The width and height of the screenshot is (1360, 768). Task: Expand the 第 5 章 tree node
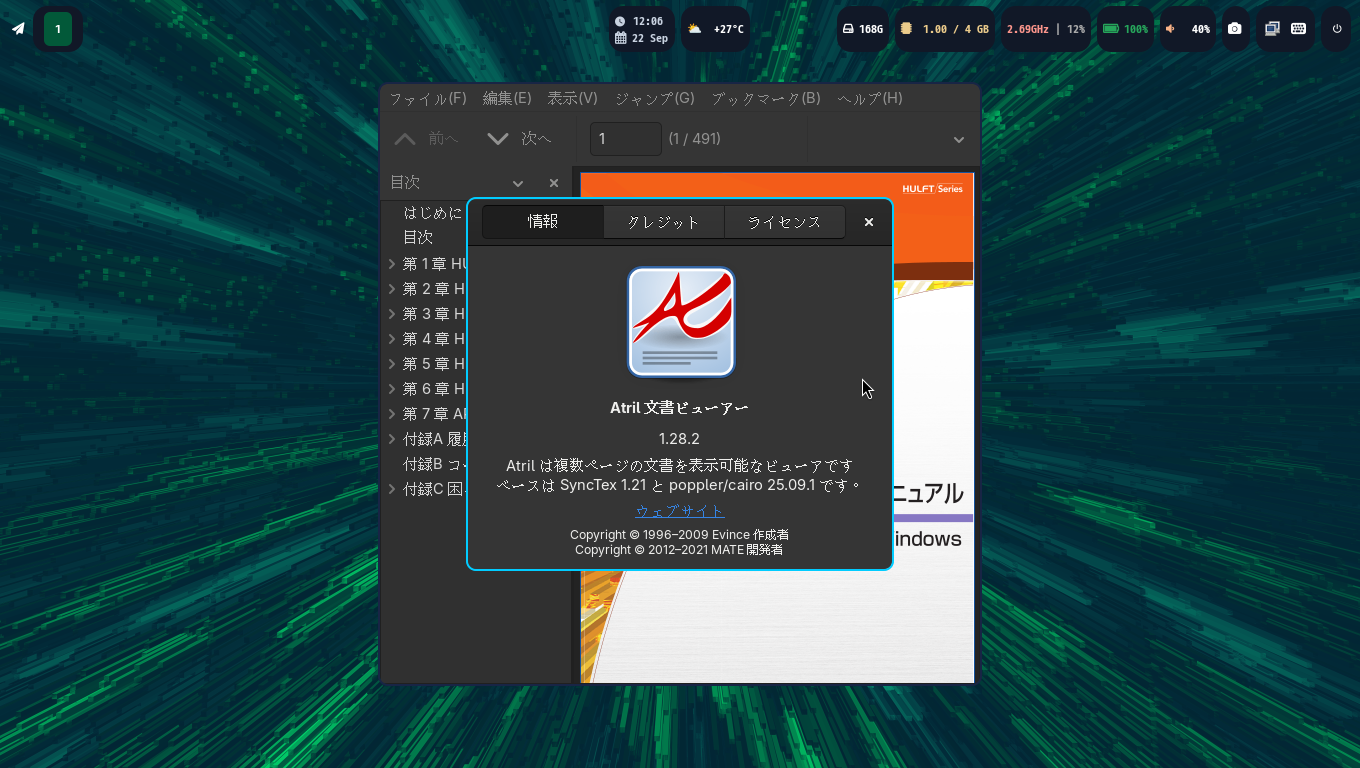tap(392, 364)
